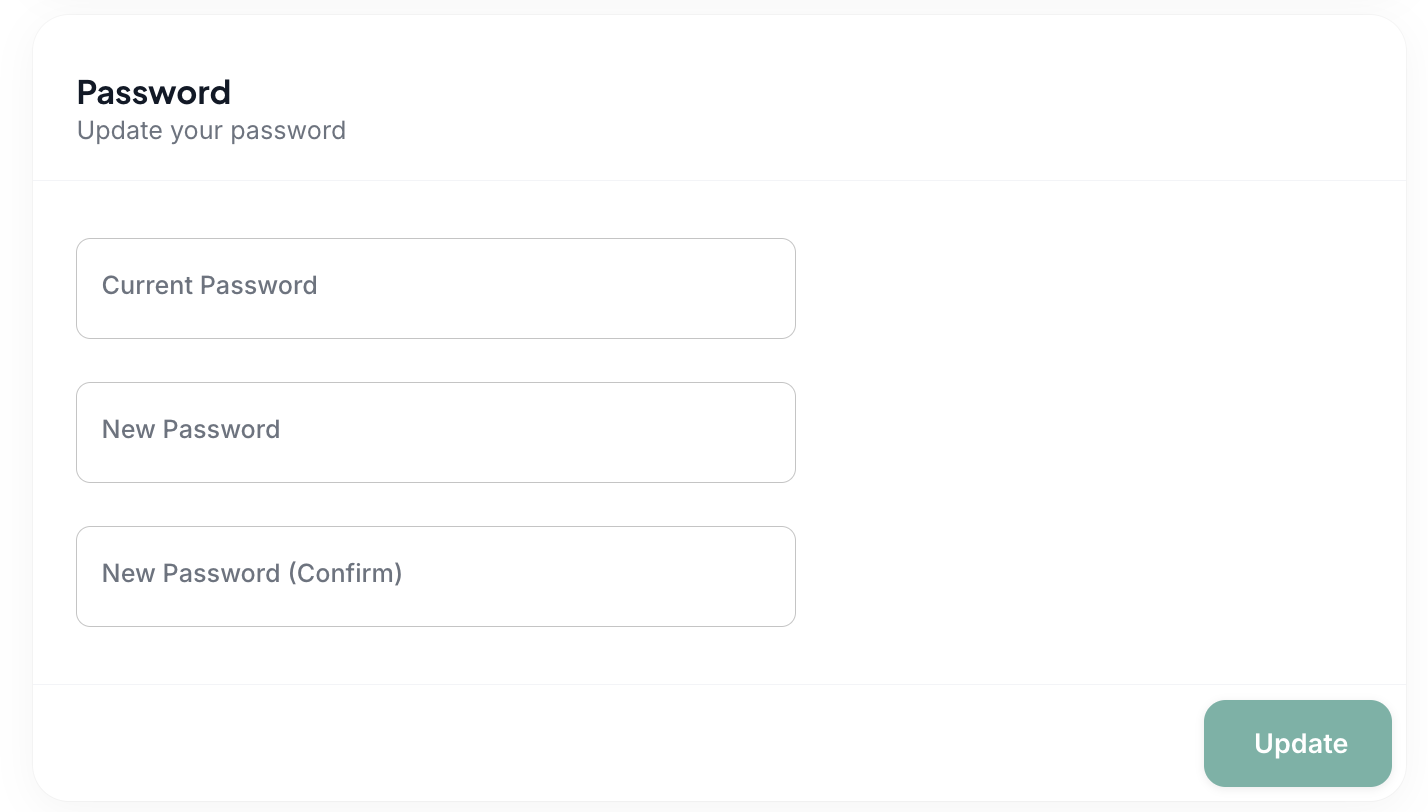Click the "Update" label on the button
1428x812 pixels.
pyautogui.click(x=1300, y=744)
